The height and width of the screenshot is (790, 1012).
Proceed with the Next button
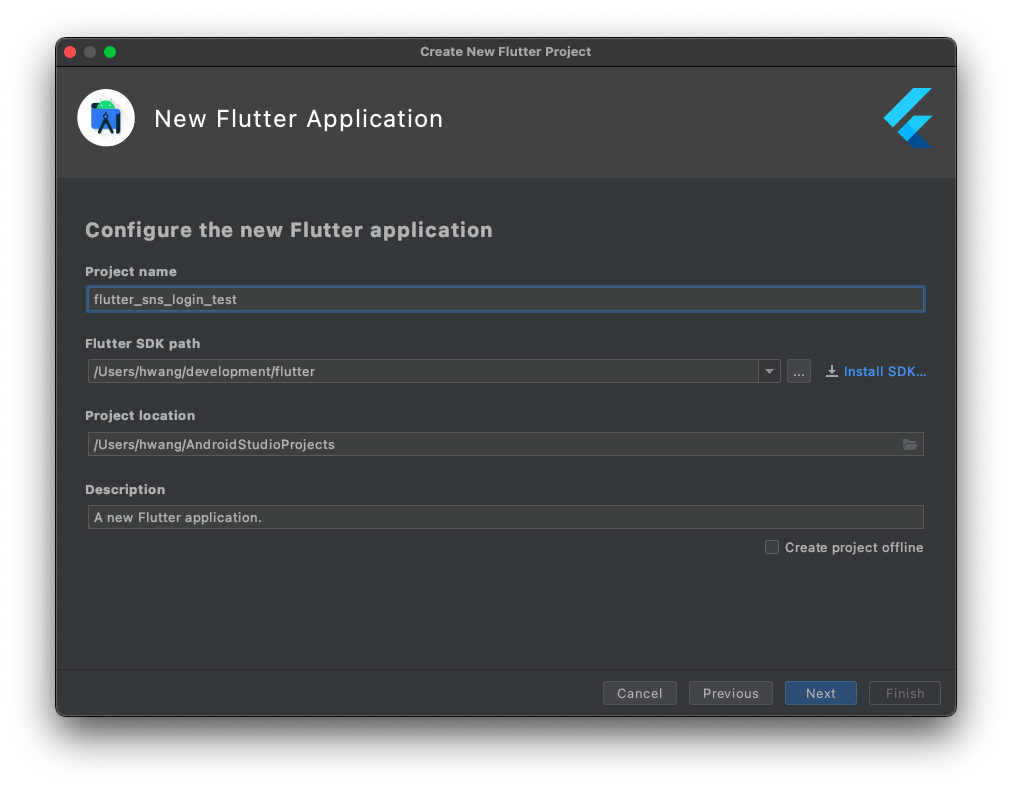click(820, 693)
